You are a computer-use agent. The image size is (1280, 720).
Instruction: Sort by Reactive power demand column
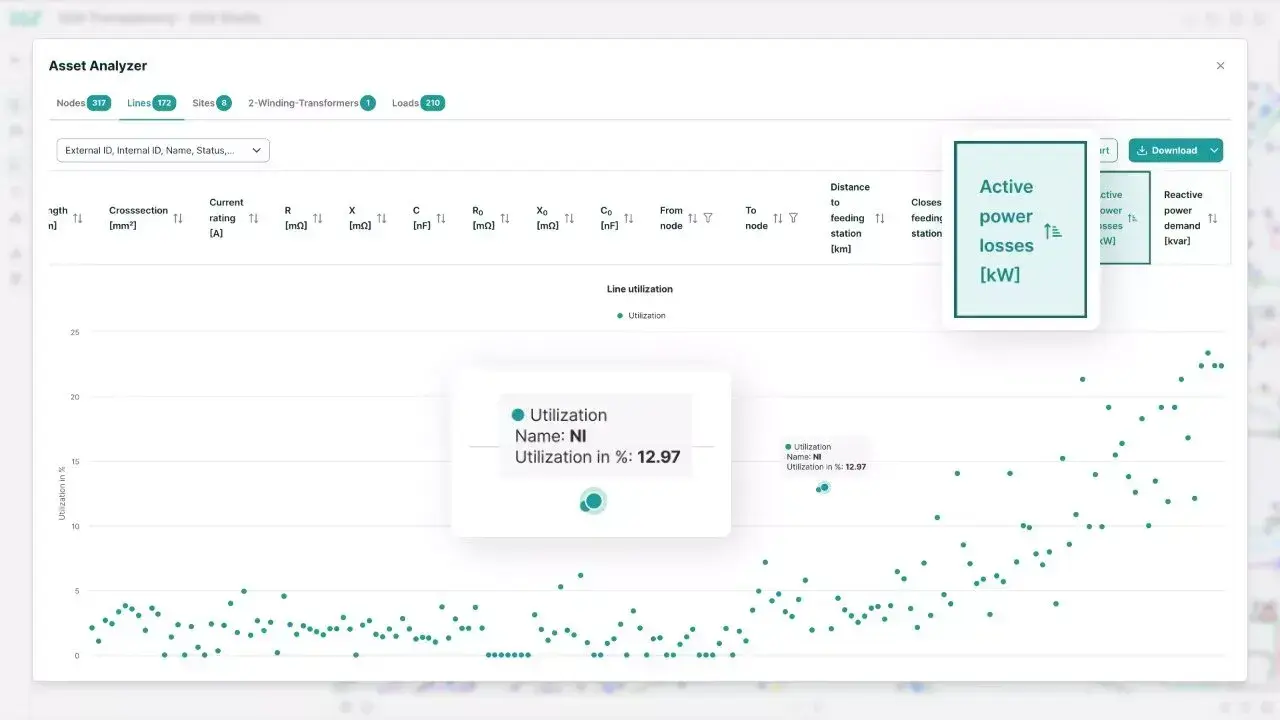click(x=1212, y=218)
